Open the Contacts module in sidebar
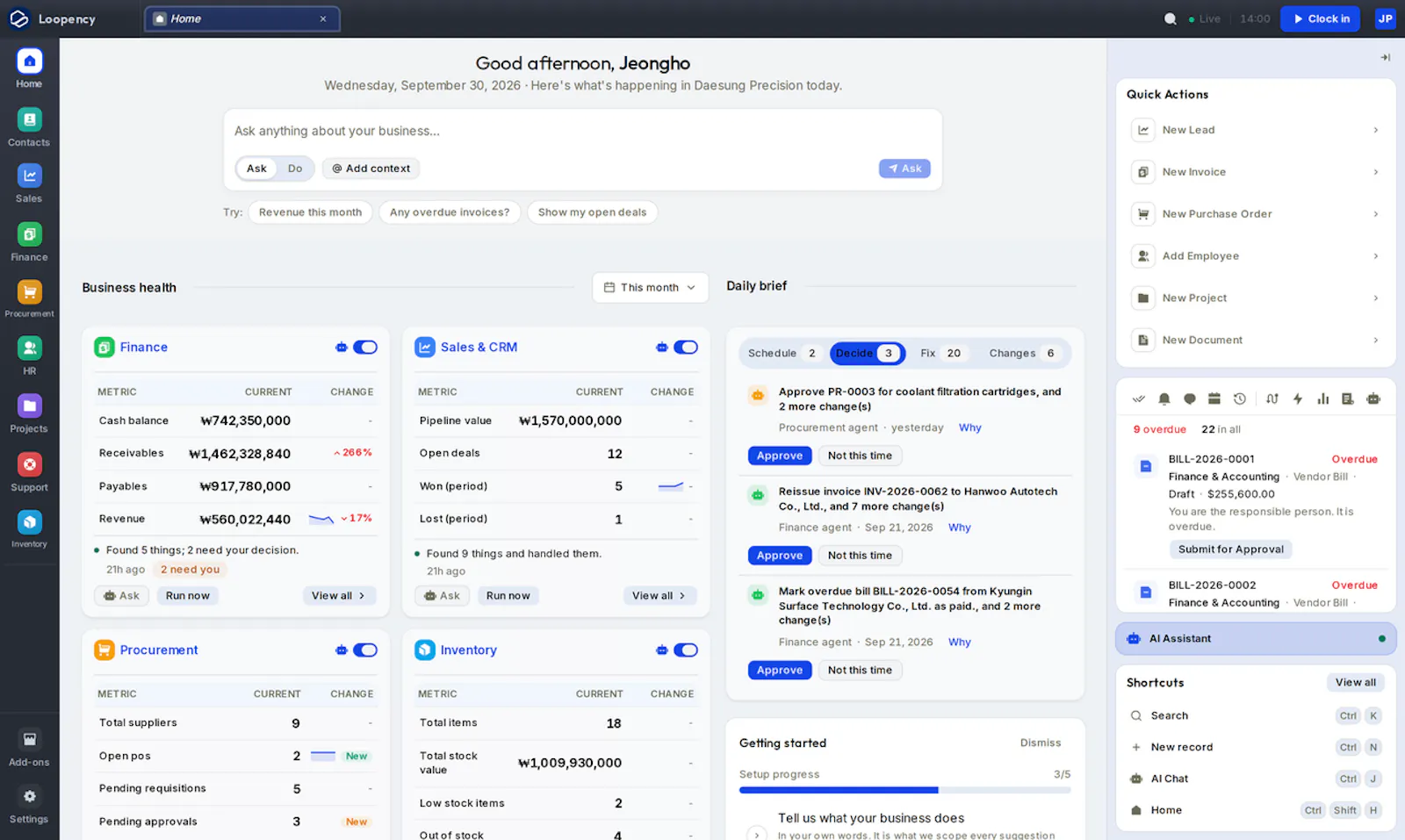 coord(29,127)
